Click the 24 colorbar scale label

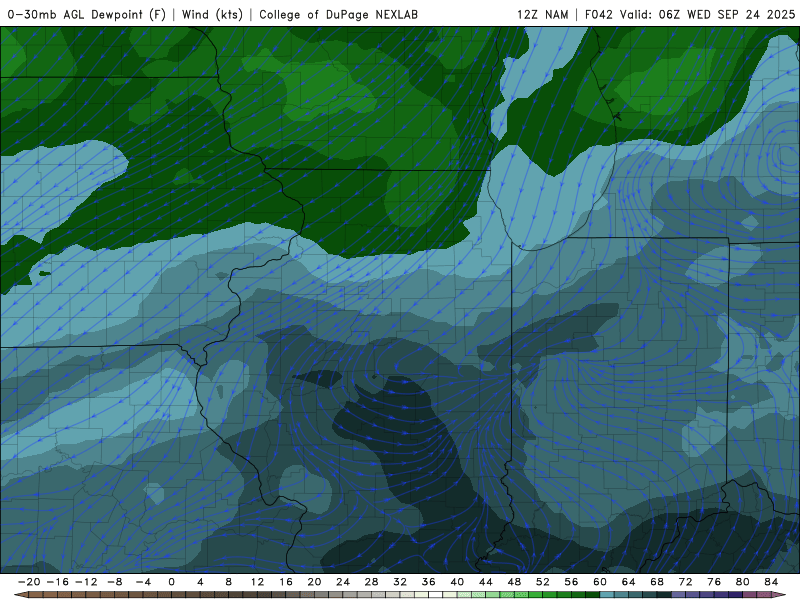(x=343, y=582)
